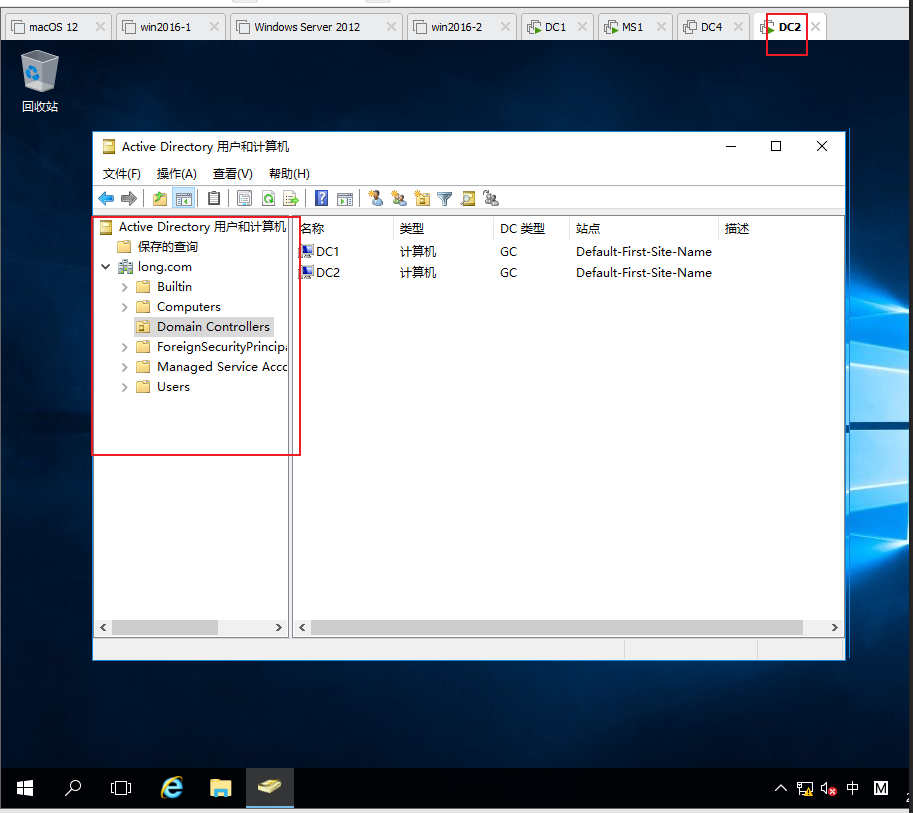Open the 文件(F) menu
This screenshot has width=913, height=813.
122,174
